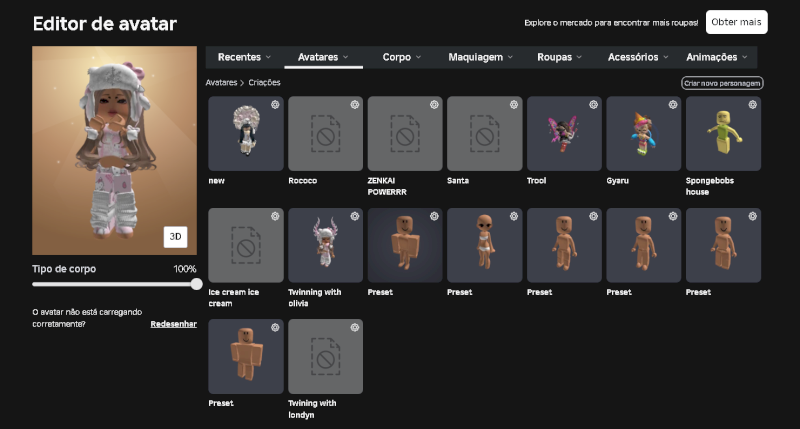Click the Tipo de corpo slider handle
The height and width of the screenshot is (429, 800).
pos(196,284)
